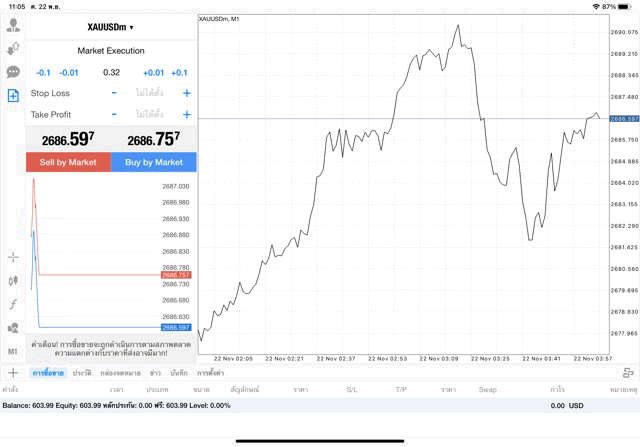
Task: Increase volume with the +0.1 stepper
Action: coord(179,73)
